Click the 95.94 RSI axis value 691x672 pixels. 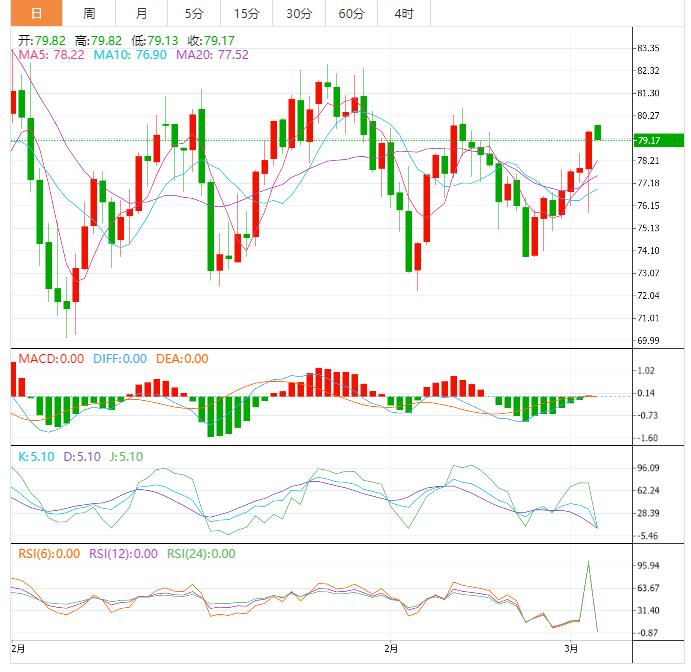648,565
